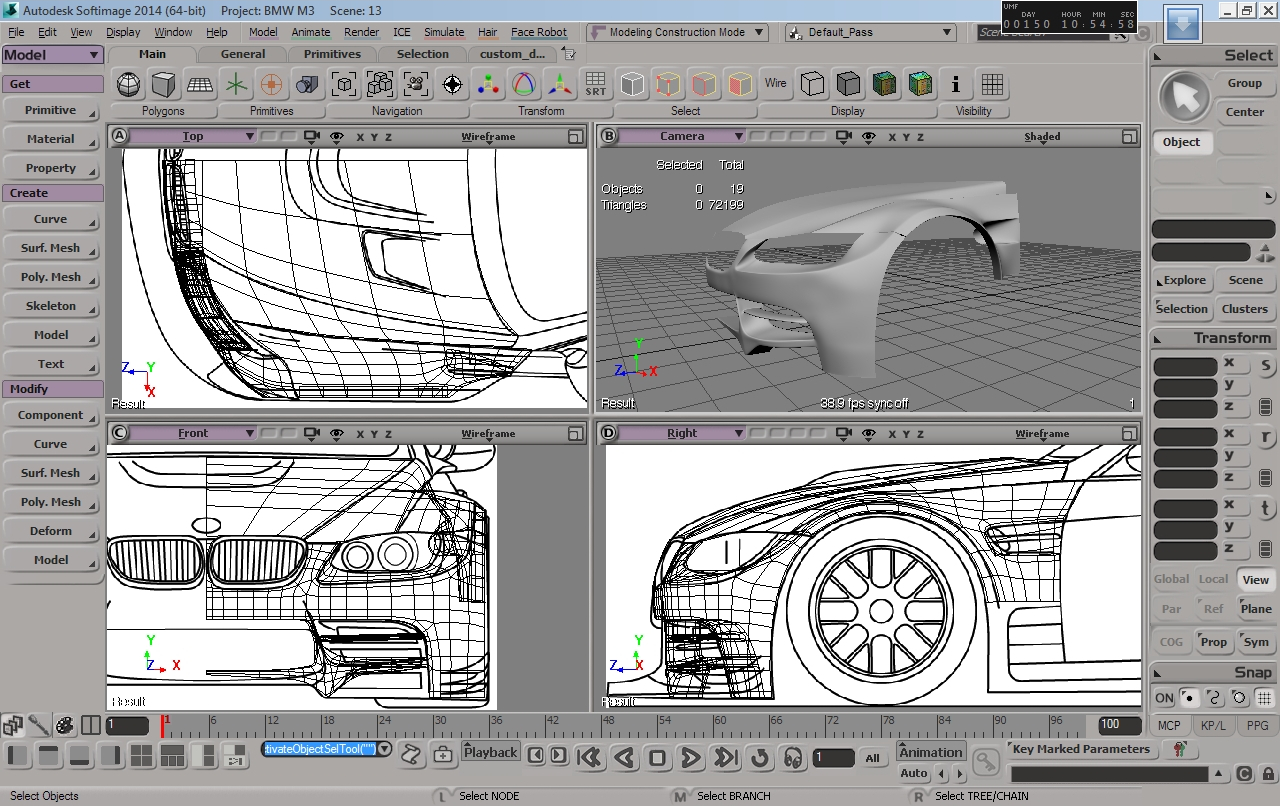Click the play forward playback button
1280x806 pixels.
coord(691,758)
